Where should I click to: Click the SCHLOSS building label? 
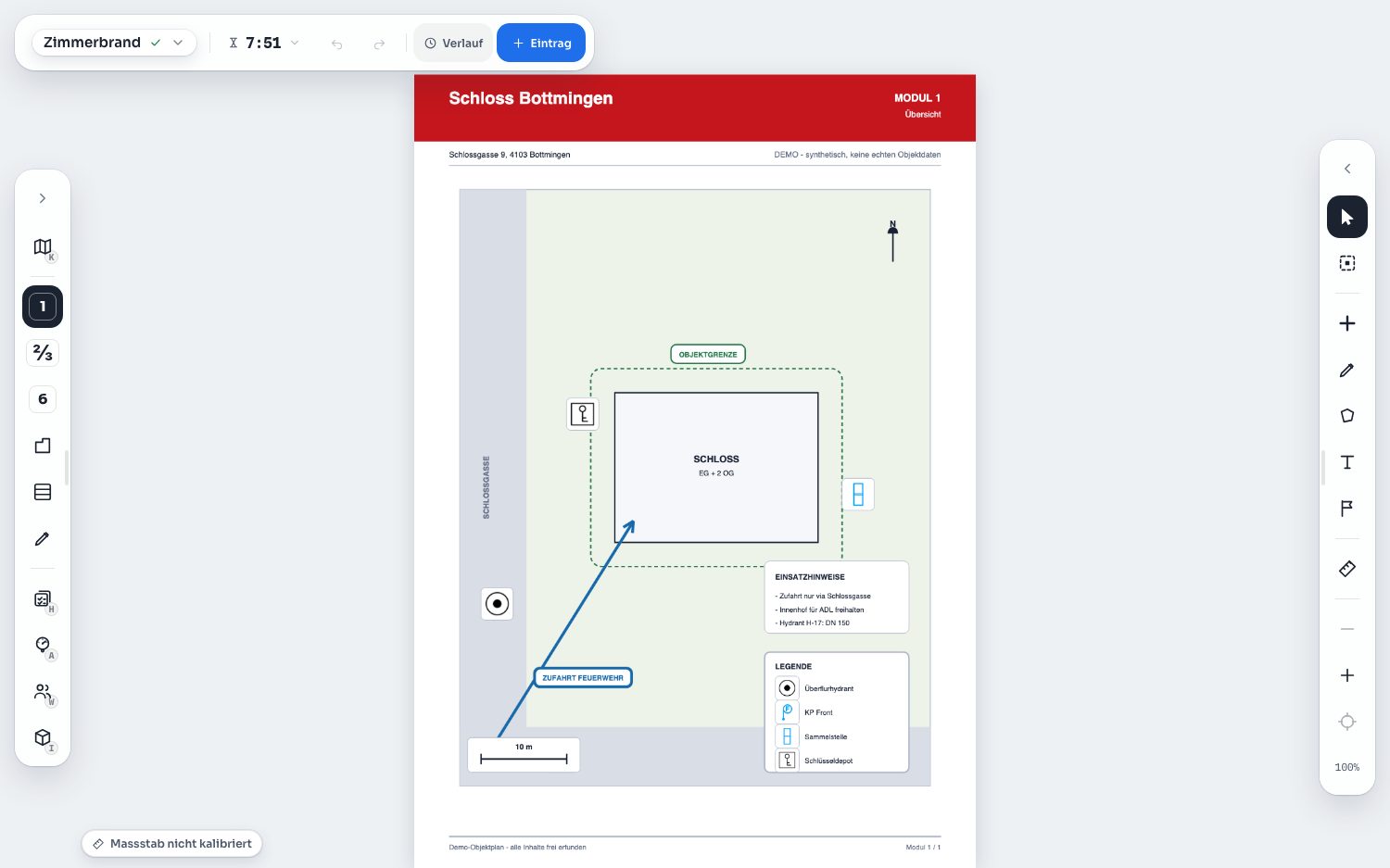coord(716,459)
